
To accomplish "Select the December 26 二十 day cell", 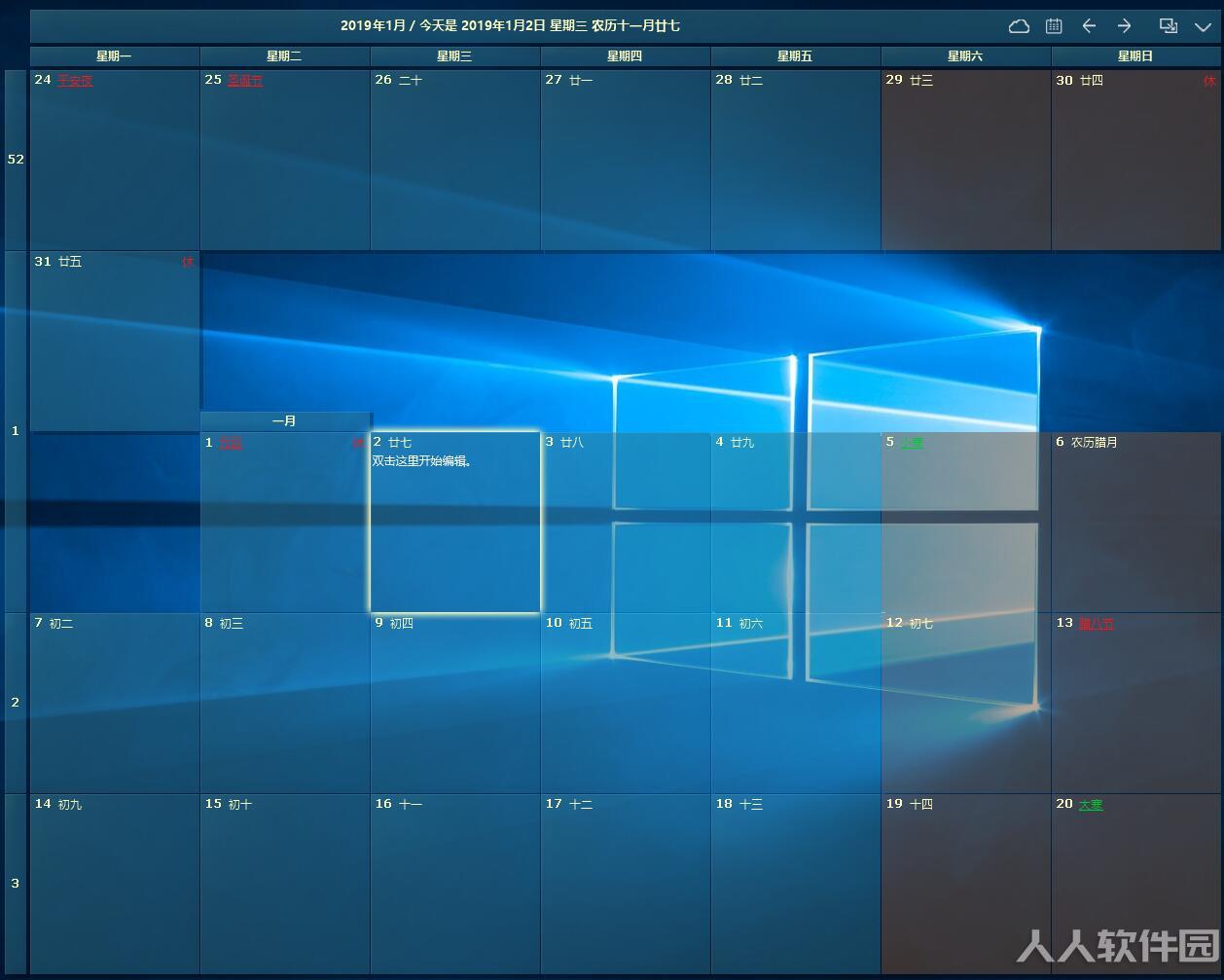I will (x=455, y=160).
